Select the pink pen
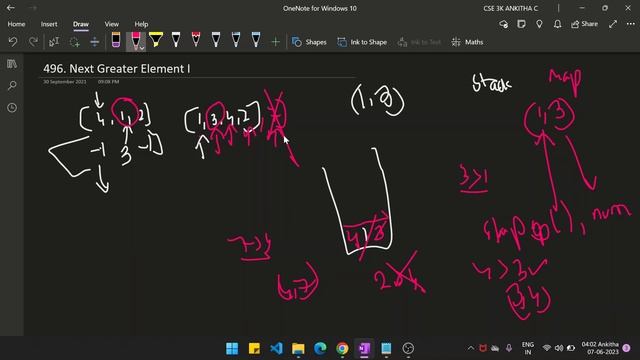This screenshot has height=360, width=640. point(135,40)
